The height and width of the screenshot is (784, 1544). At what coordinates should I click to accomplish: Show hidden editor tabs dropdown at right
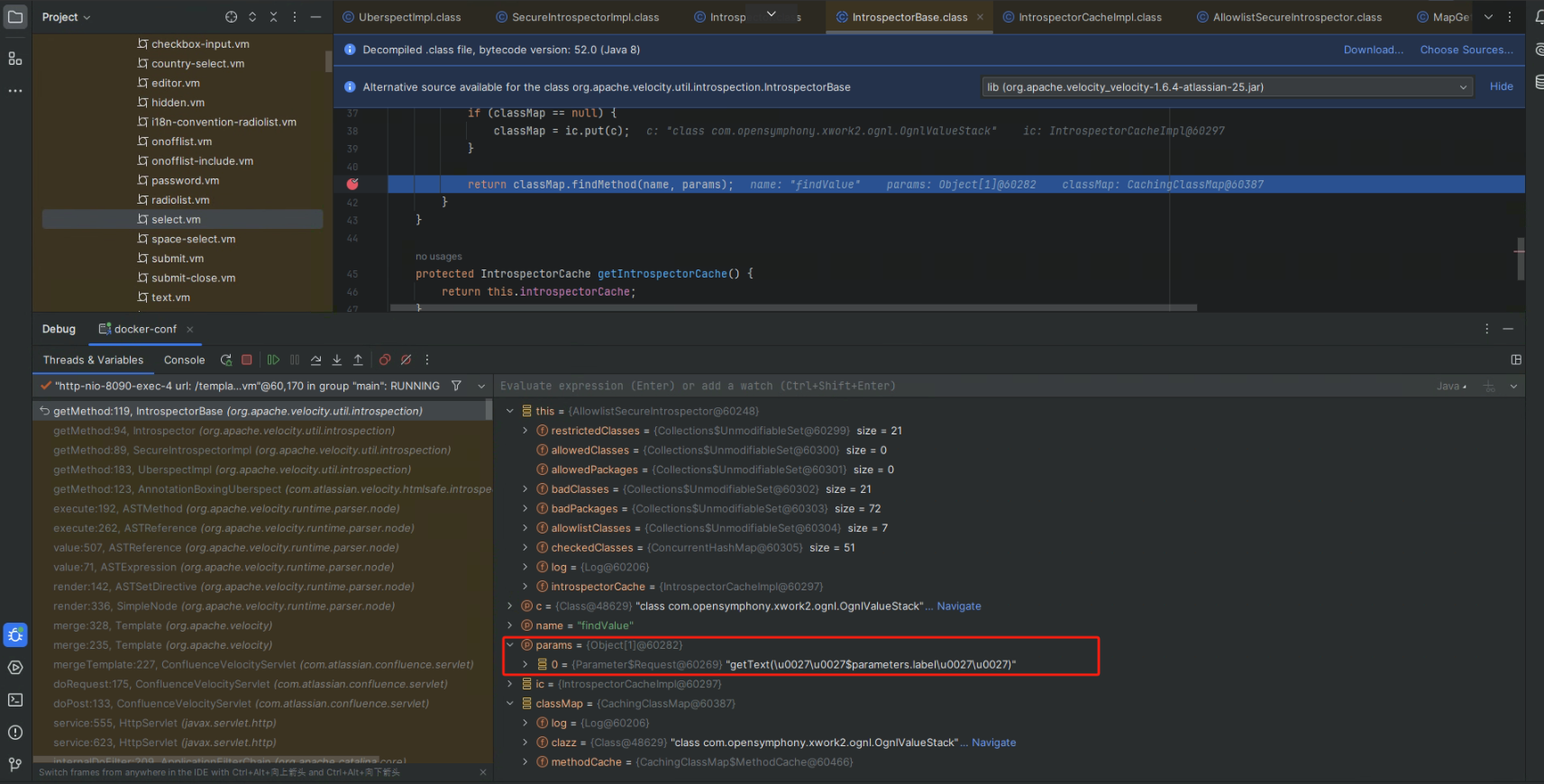point(1488,17)
